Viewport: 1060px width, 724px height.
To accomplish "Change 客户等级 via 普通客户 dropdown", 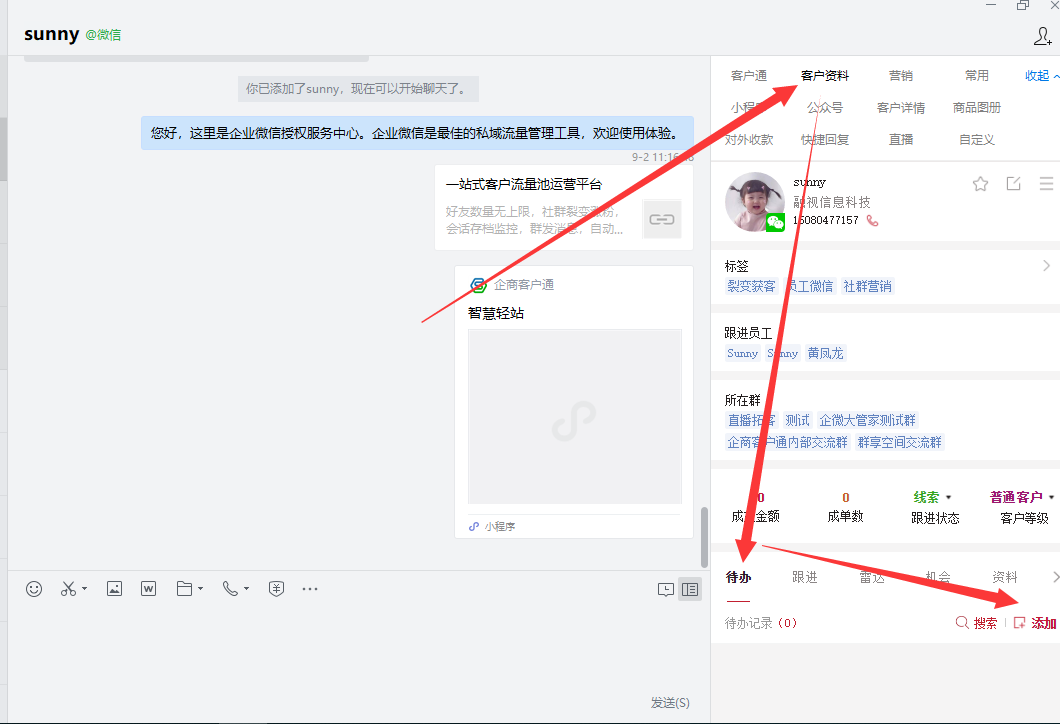I will pyautogui.click(x=1021, y=497).
